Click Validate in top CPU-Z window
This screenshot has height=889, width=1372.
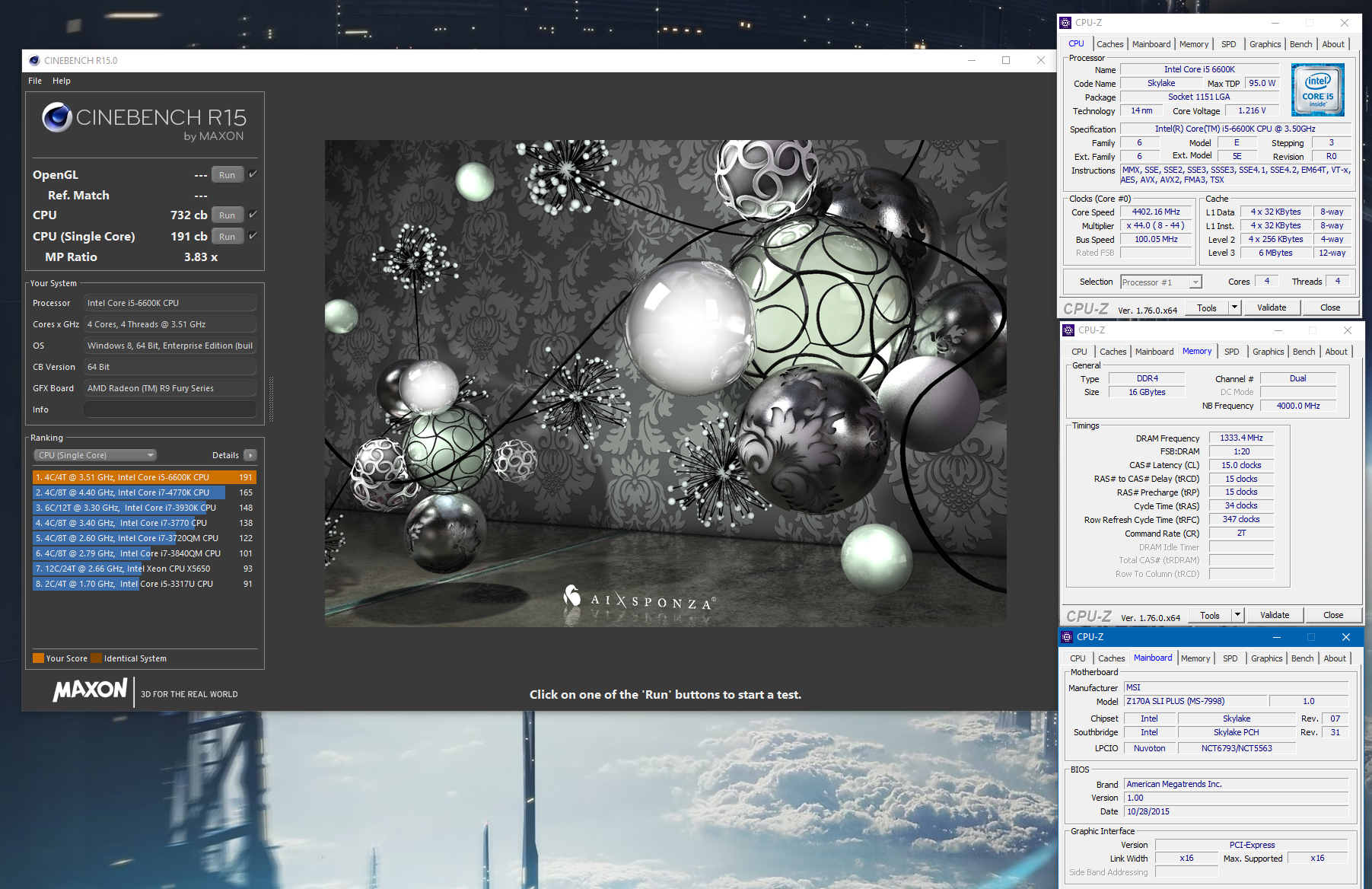click(1272, 307)
